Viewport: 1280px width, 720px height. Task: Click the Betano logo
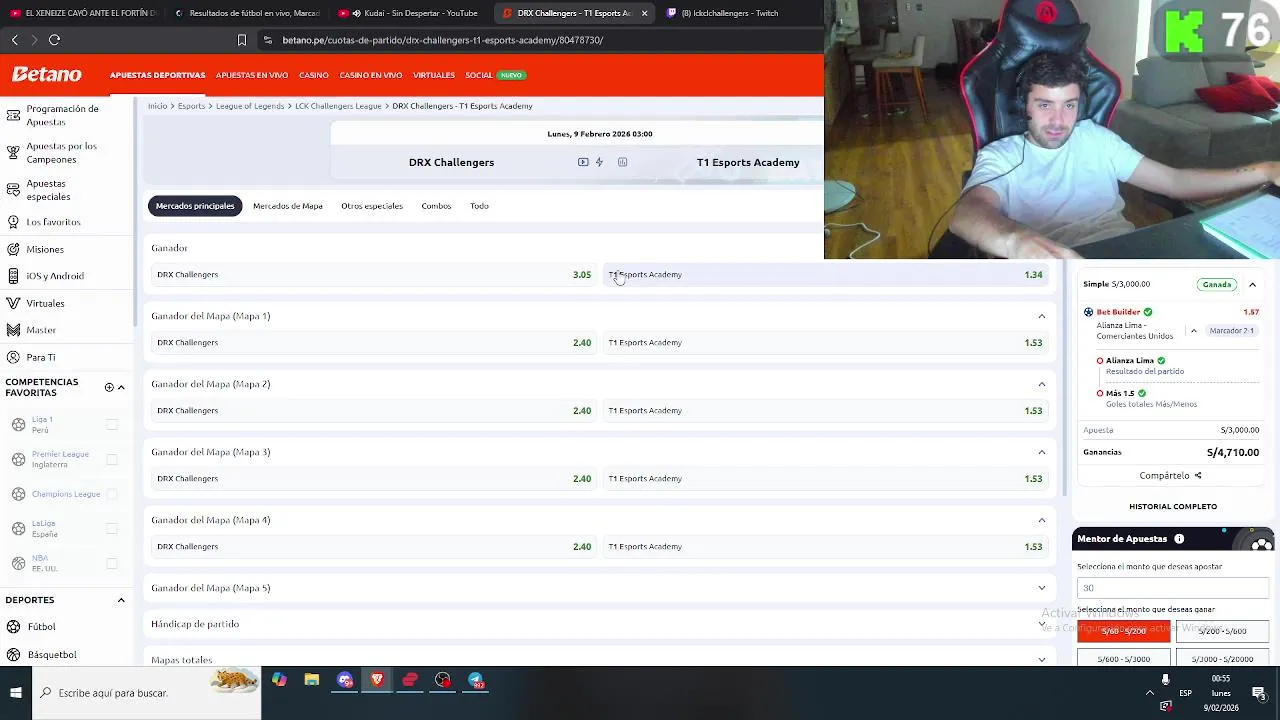point(47,75)
